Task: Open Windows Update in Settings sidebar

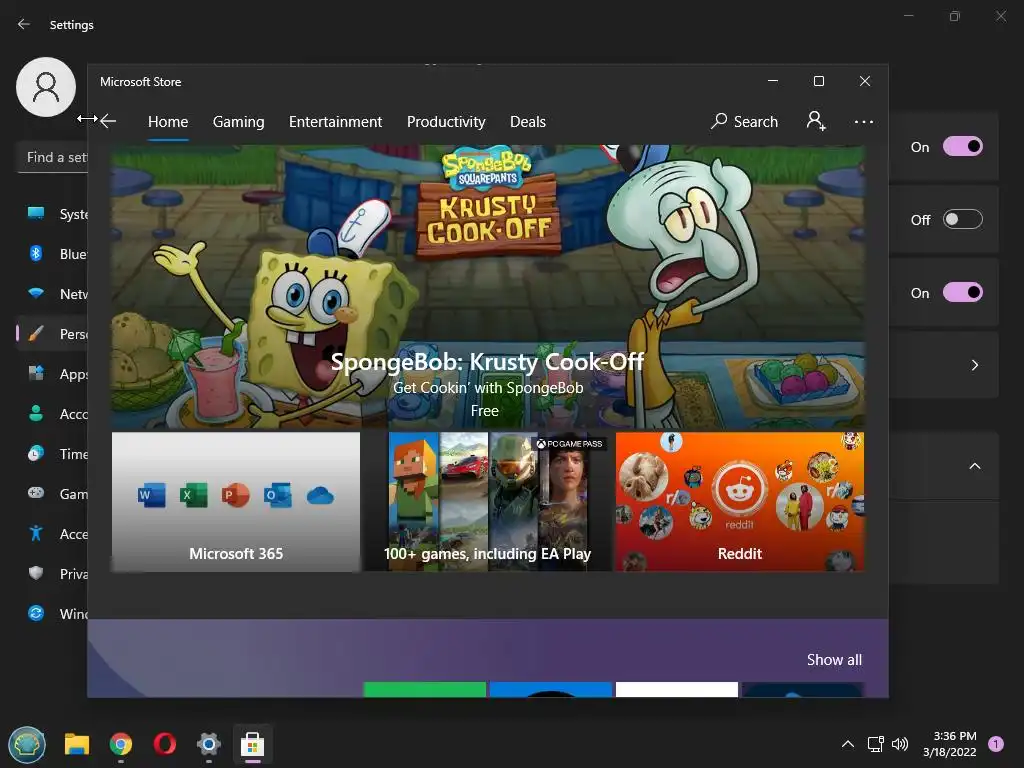Action: 52,613
